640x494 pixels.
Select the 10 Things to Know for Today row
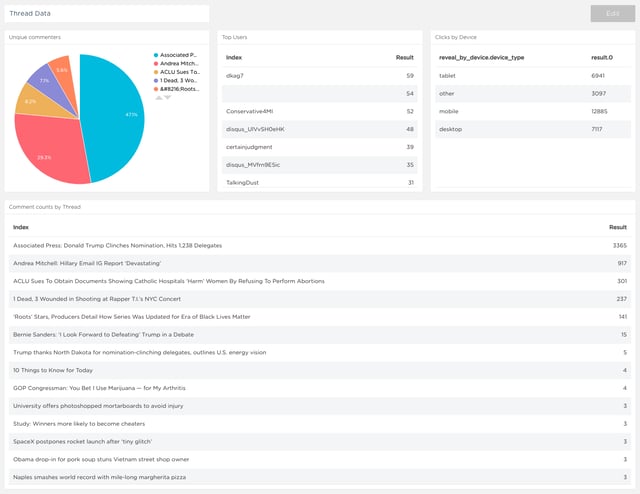click(320, 370)
